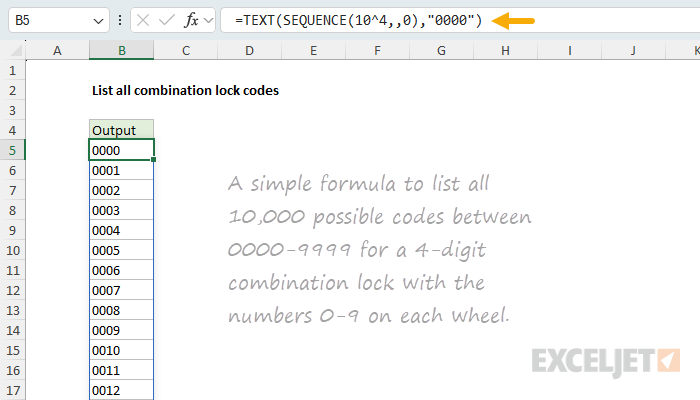Select row 7 header
Image resolution: width=700 pixels, height=400 pixels.
(x=12, y=191)
